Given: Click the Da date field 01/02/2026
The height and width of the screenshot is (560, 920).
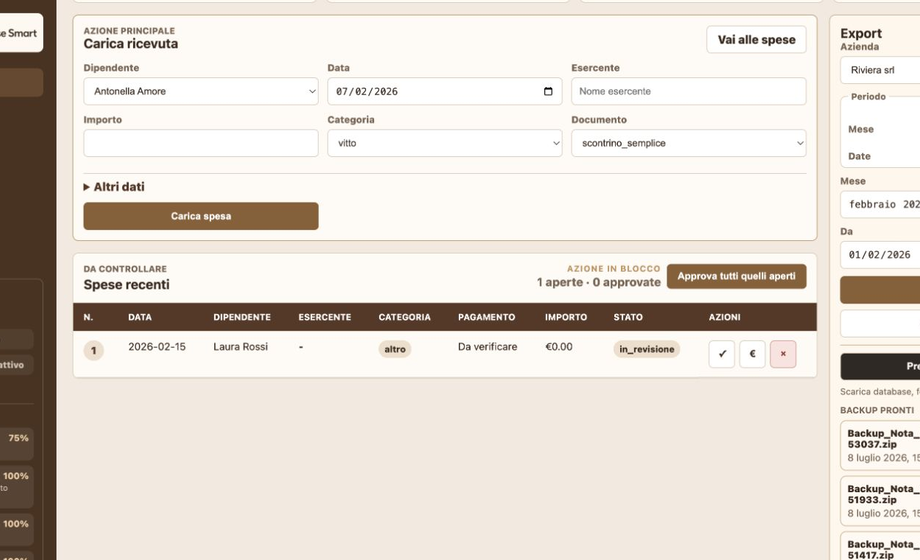Looking at the screenshot, I should [x=880, y=255].
